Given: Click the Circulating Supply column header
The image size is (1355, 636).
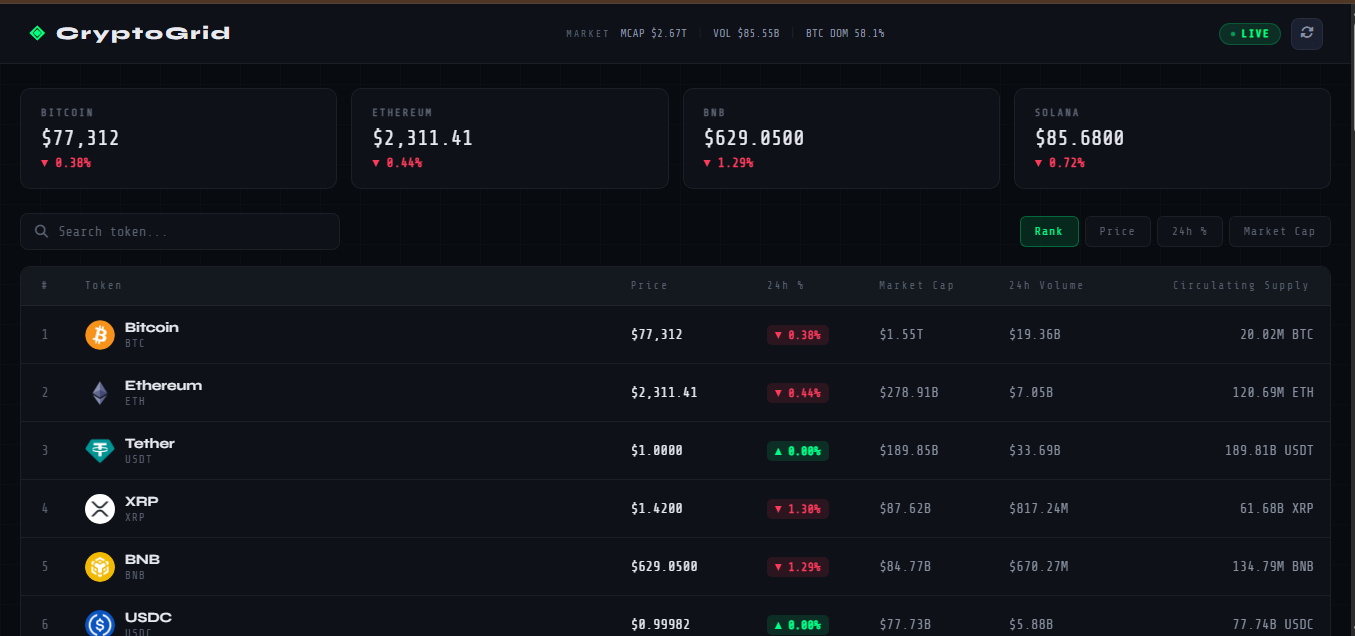Looking at the screenshot, I should coord(1241,285).
